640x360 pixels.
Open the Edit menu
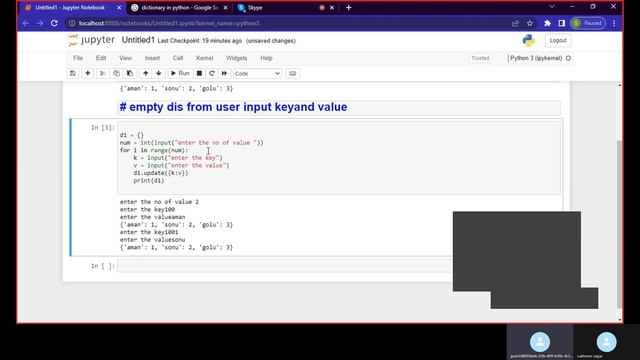point(101,58)
